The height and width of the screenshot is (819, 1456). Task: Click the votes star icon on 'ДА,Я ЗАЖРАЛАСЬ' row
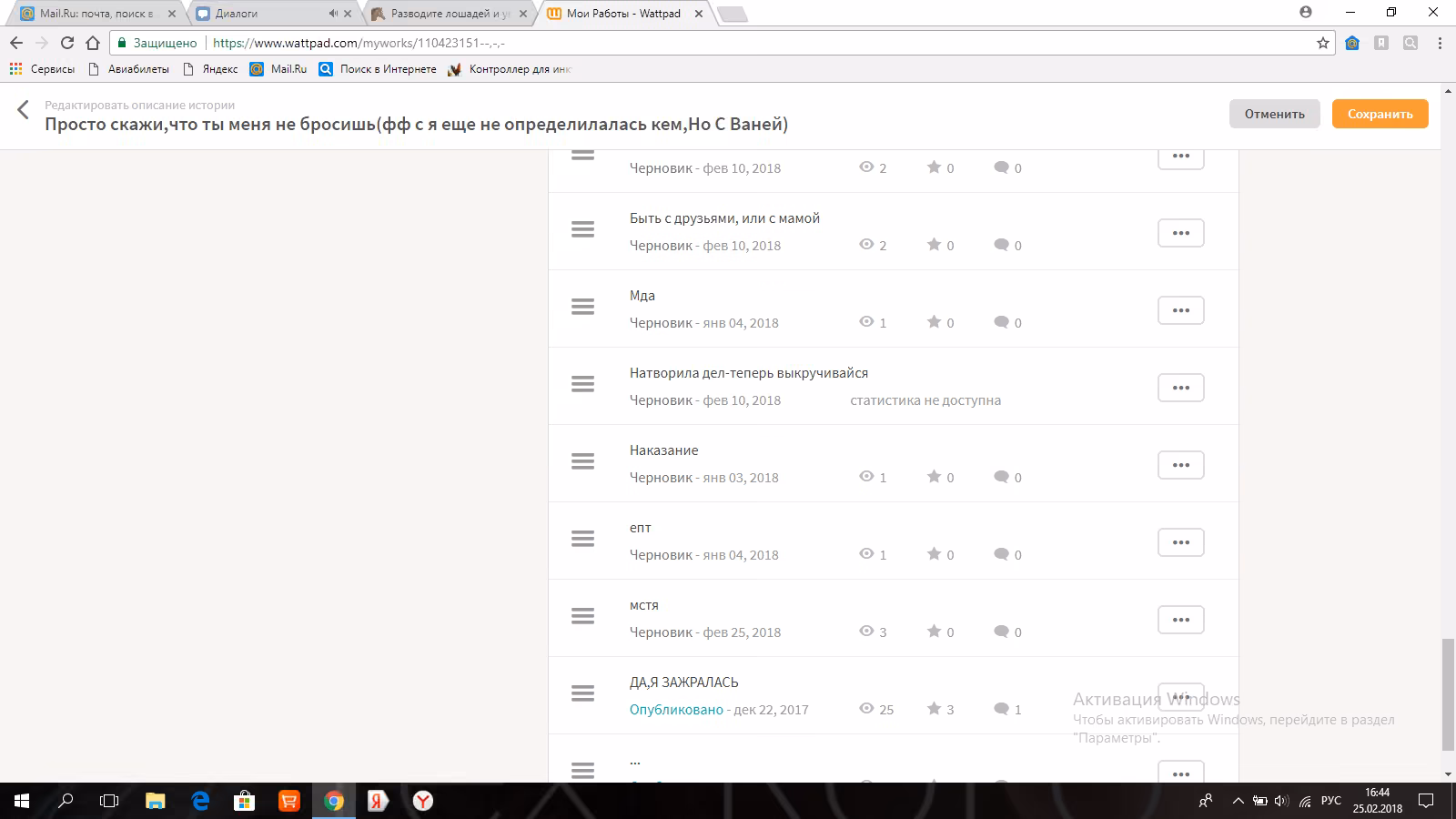(x=934, y=708)
